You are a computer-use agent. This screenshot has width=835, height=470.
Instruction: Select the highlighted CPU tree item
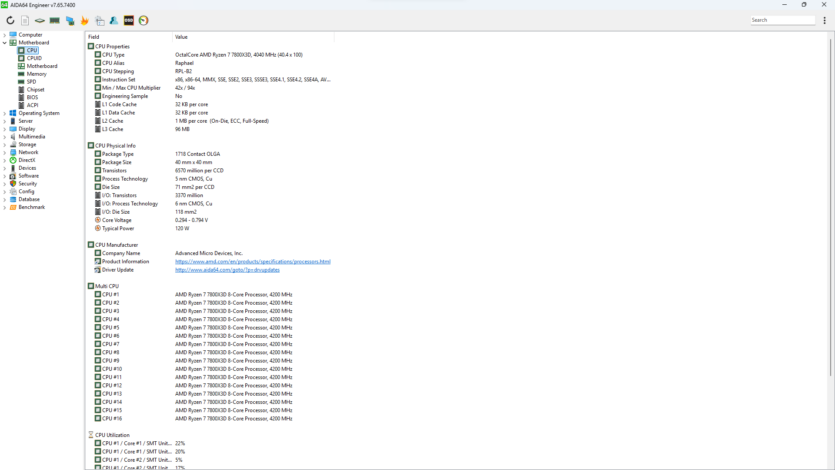pos(32,50)
